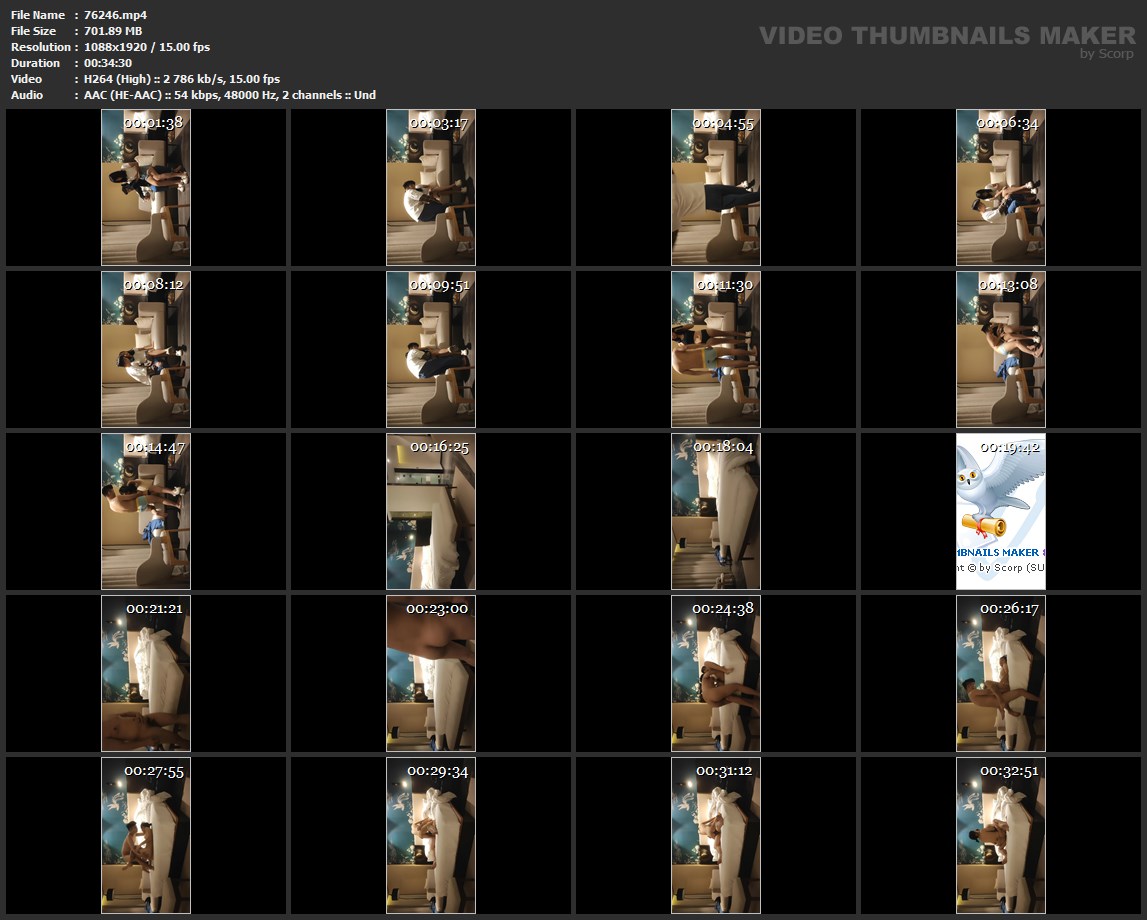Choose the frame labeled 00:11:30
The width and height of the screenshot is (1147, 920).
click(716, 350)
